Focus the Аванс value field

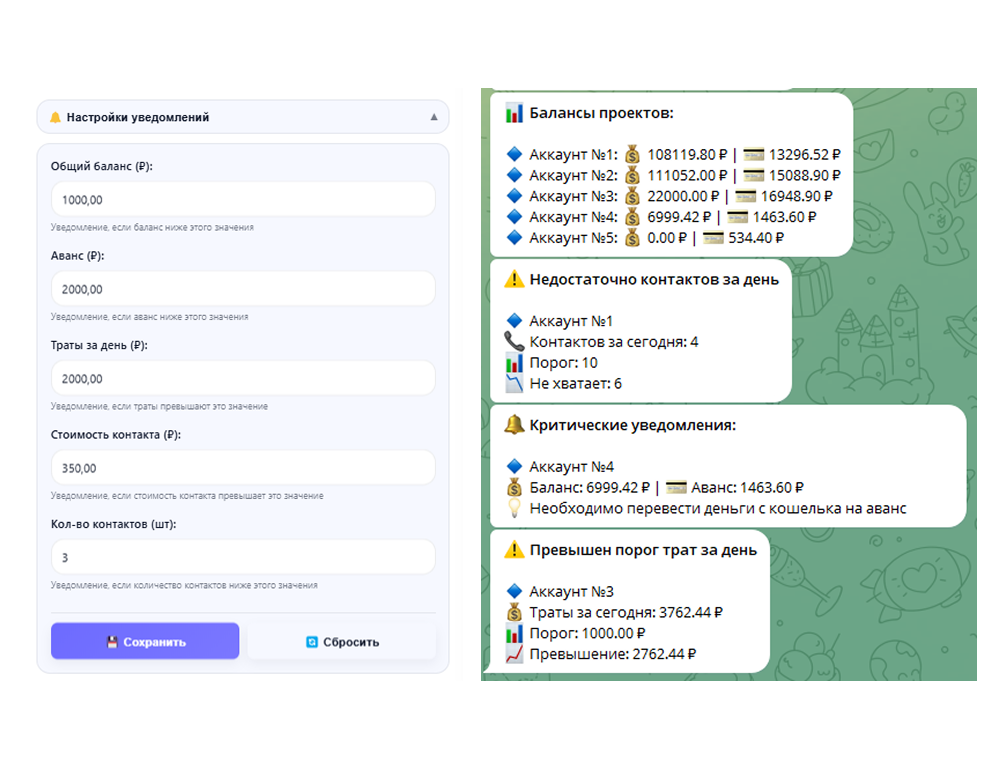(243, 289)
